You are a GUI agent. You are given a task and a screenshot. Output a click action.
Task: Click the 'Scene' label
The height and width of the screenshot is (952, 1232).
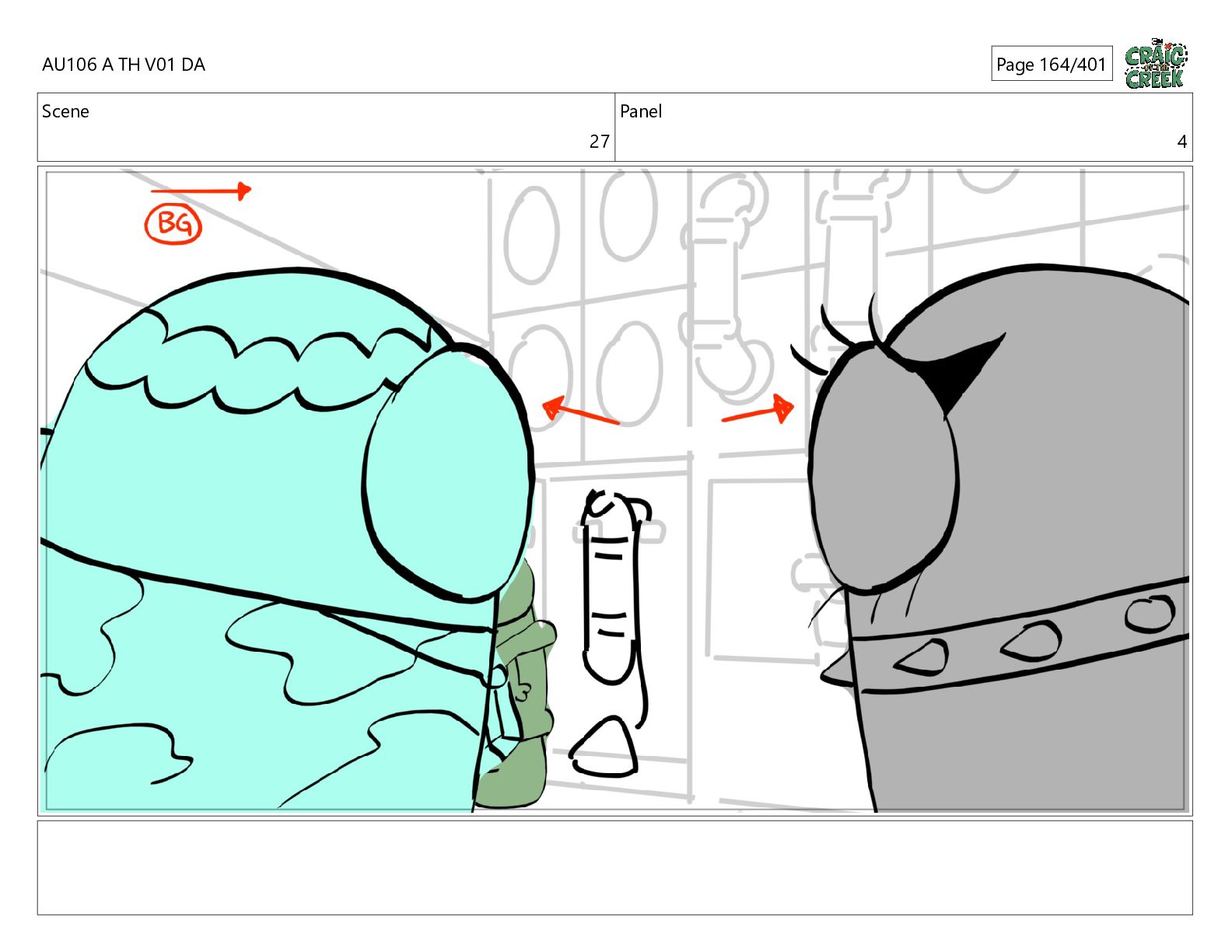(x=65, y=111)
